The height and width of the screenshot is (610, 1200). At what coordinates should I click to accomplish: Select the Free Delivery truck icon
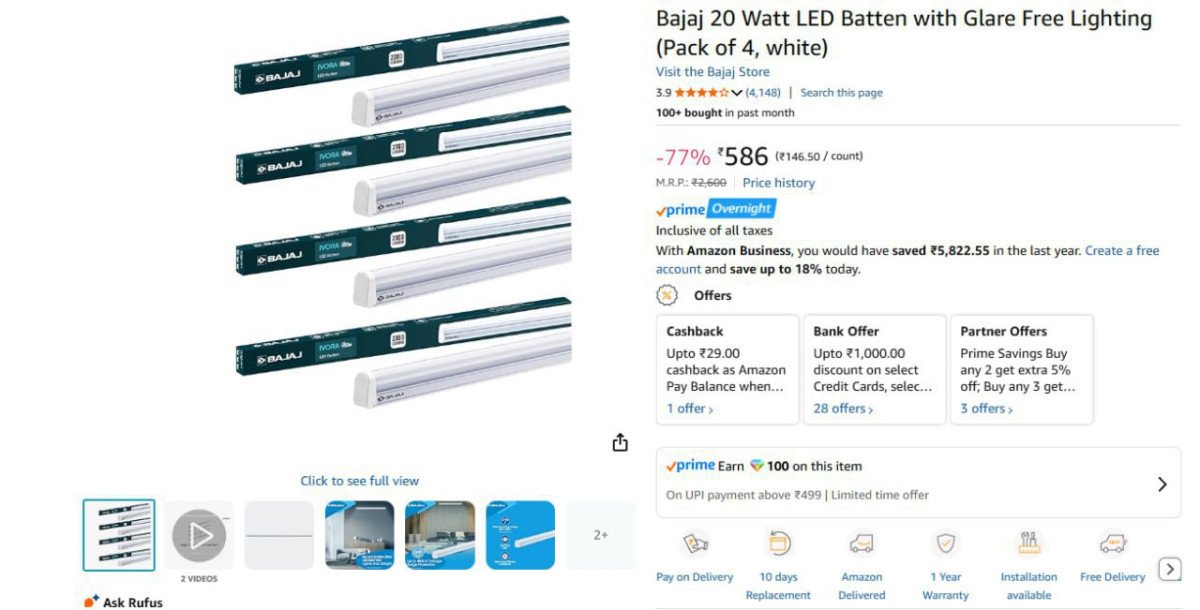pos(1112,544)
